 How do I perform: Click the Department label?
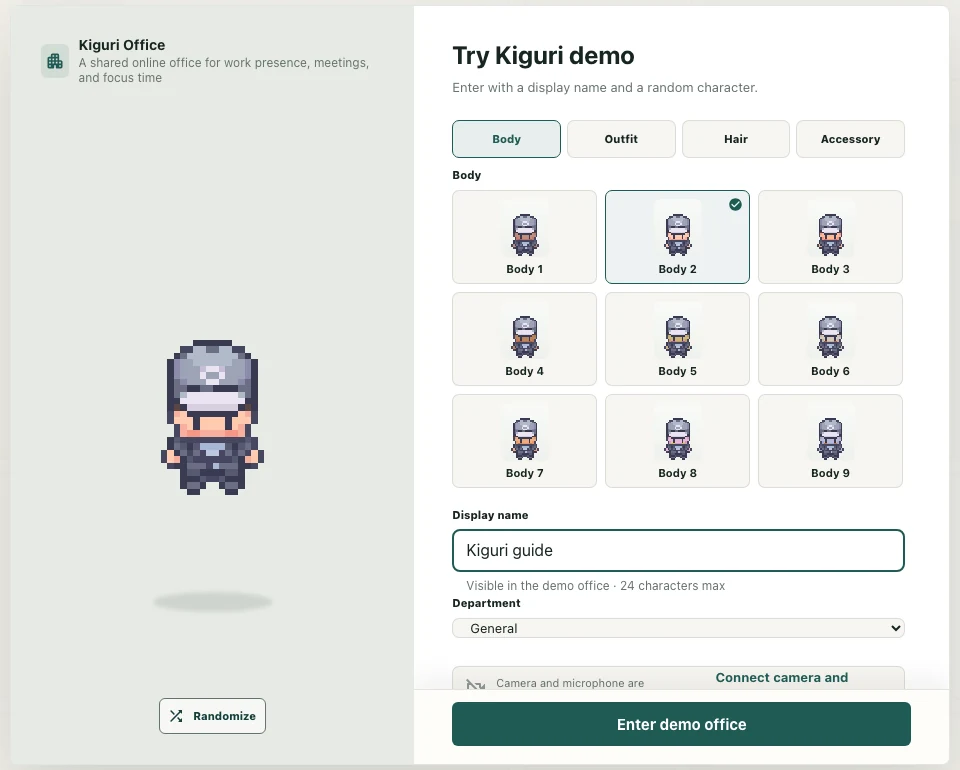point(486,603)
